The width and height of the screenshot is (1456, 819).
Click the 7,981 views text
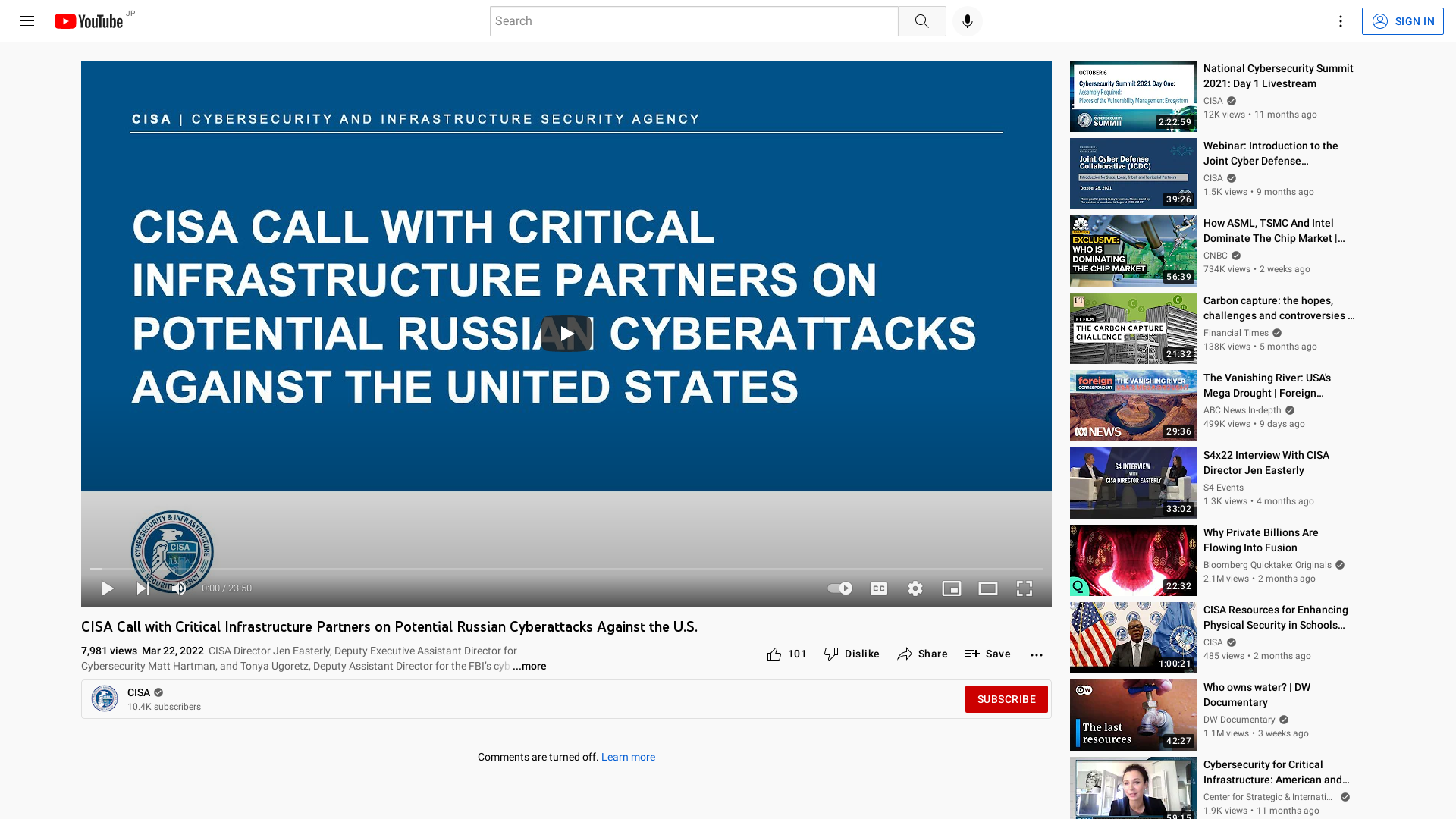(109, 651)
